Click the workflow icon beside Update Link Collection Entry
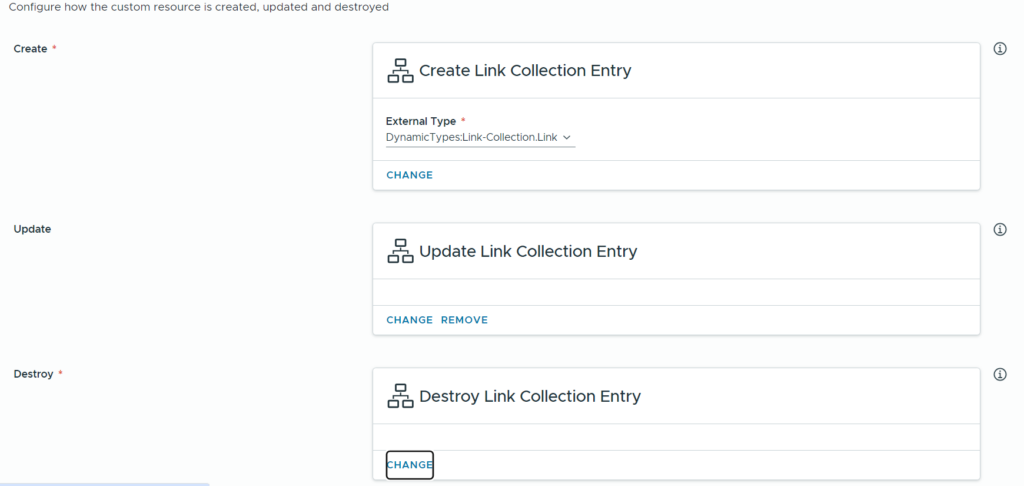The height and width of the screenshot is (486, 1024). click(x=400, y=251)
